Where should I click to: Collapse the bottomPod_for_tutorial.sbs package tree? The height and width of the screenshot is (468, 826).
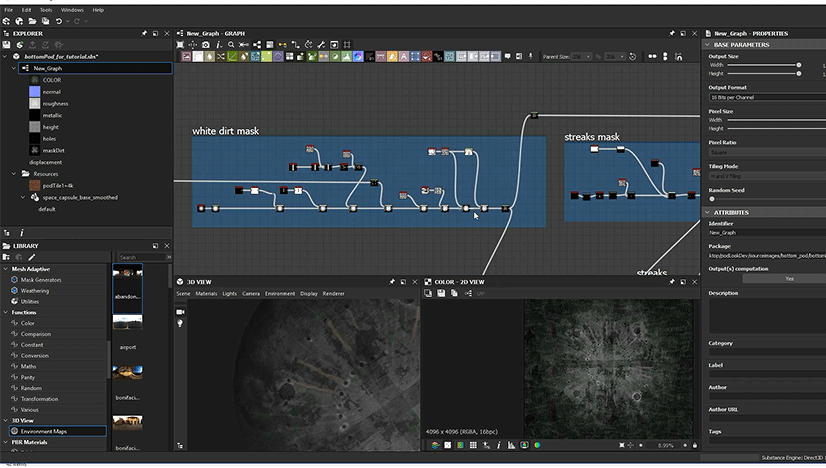pyautogui.click(x=5, y=56)
